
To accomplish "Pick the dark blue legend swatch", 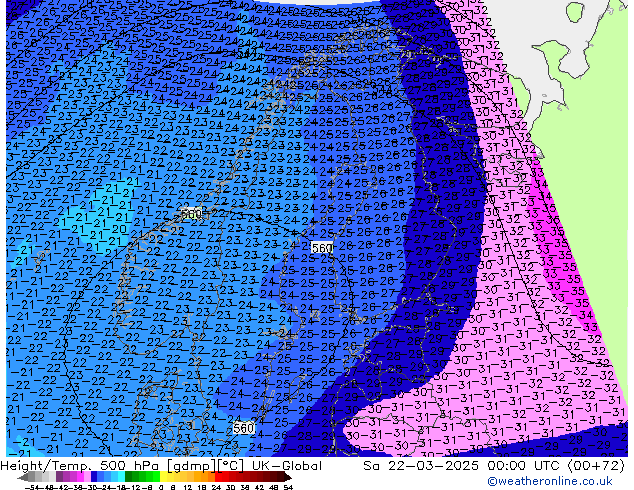I will [x=94, y=477].
